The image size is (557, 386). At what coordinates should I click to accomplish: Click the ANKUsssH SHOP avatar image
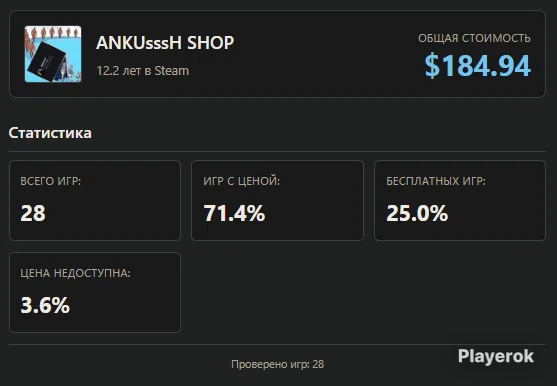[x=53, y=54]
